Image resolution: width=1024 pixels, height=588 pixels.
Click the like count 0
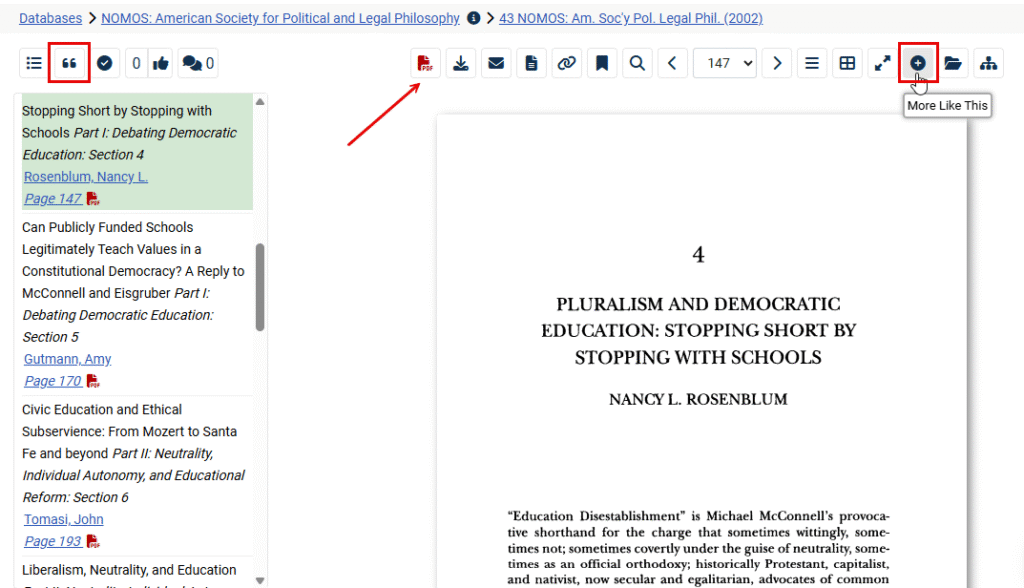(x=136, y=63)
